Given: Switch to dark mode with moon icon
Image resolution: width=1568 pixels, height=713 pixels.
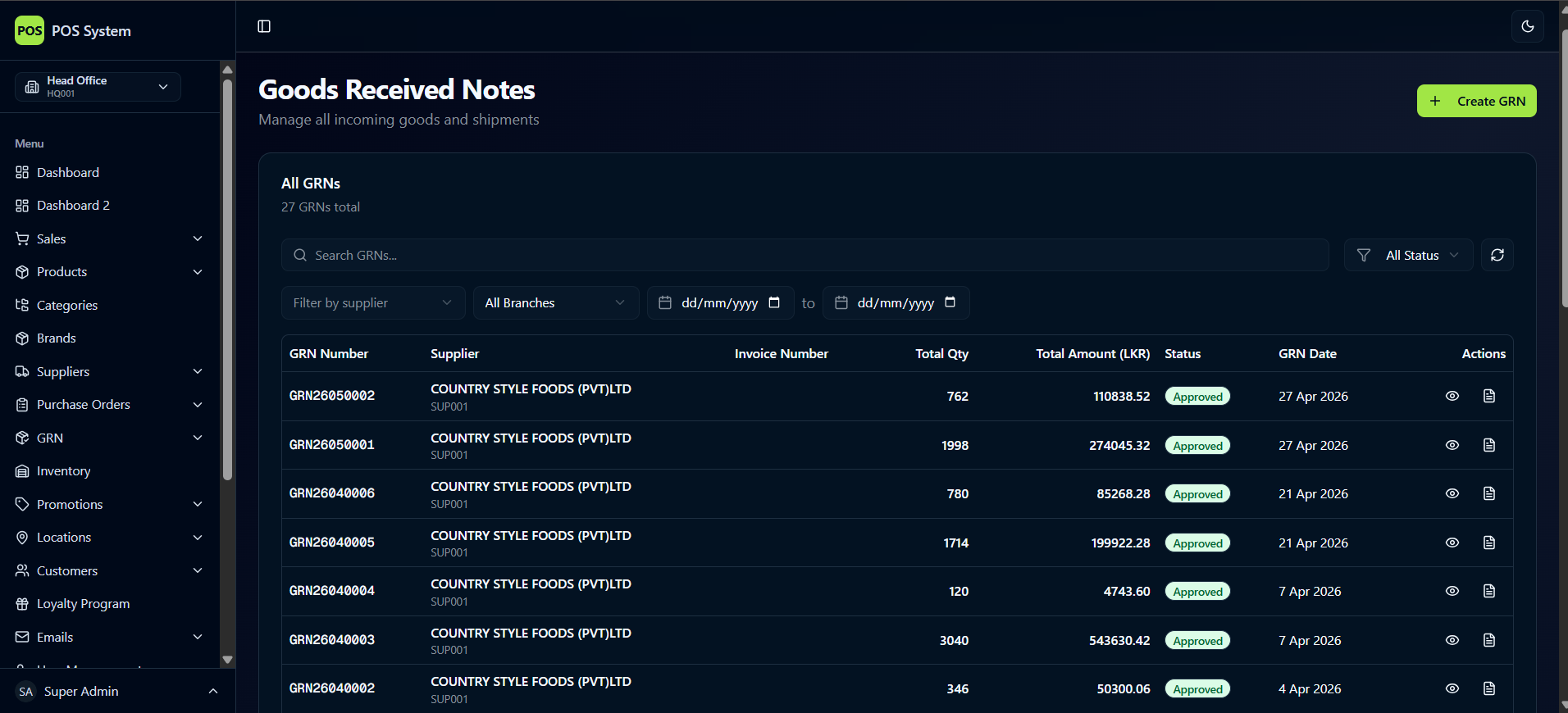Looking at the screenshot, I should (x=1528, y=26).
